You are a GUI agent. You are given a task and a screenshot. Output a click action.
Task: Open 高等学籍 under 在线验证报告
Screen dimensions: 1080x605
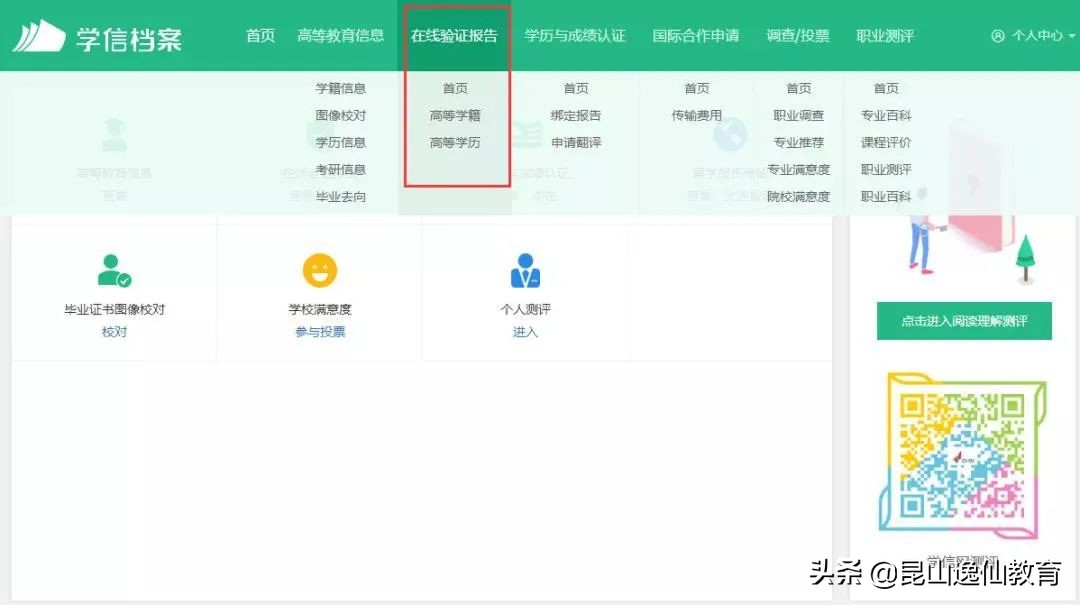pos(455,115)
